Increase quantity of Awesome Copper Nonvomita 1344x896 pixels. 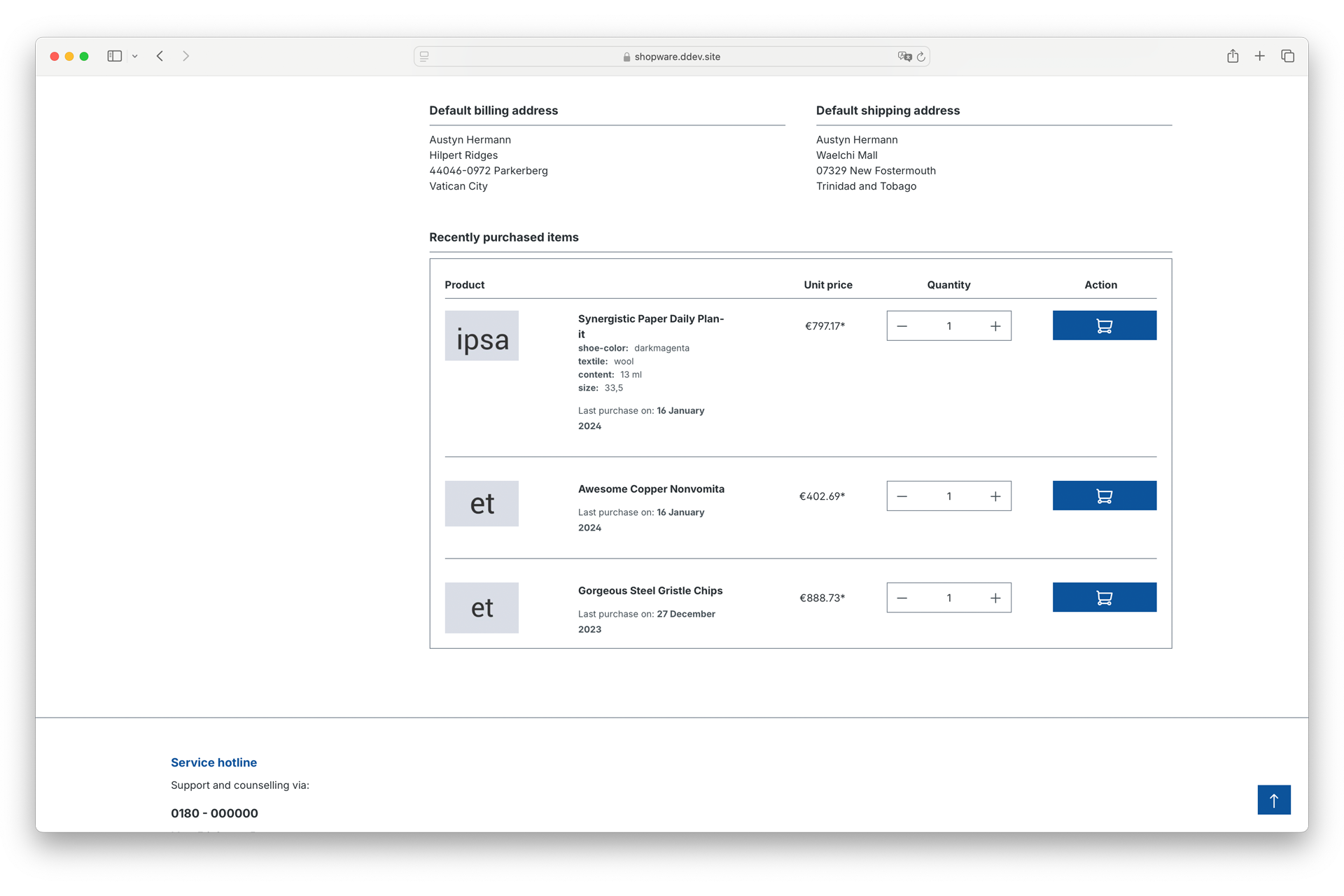[x=995, y=496]
